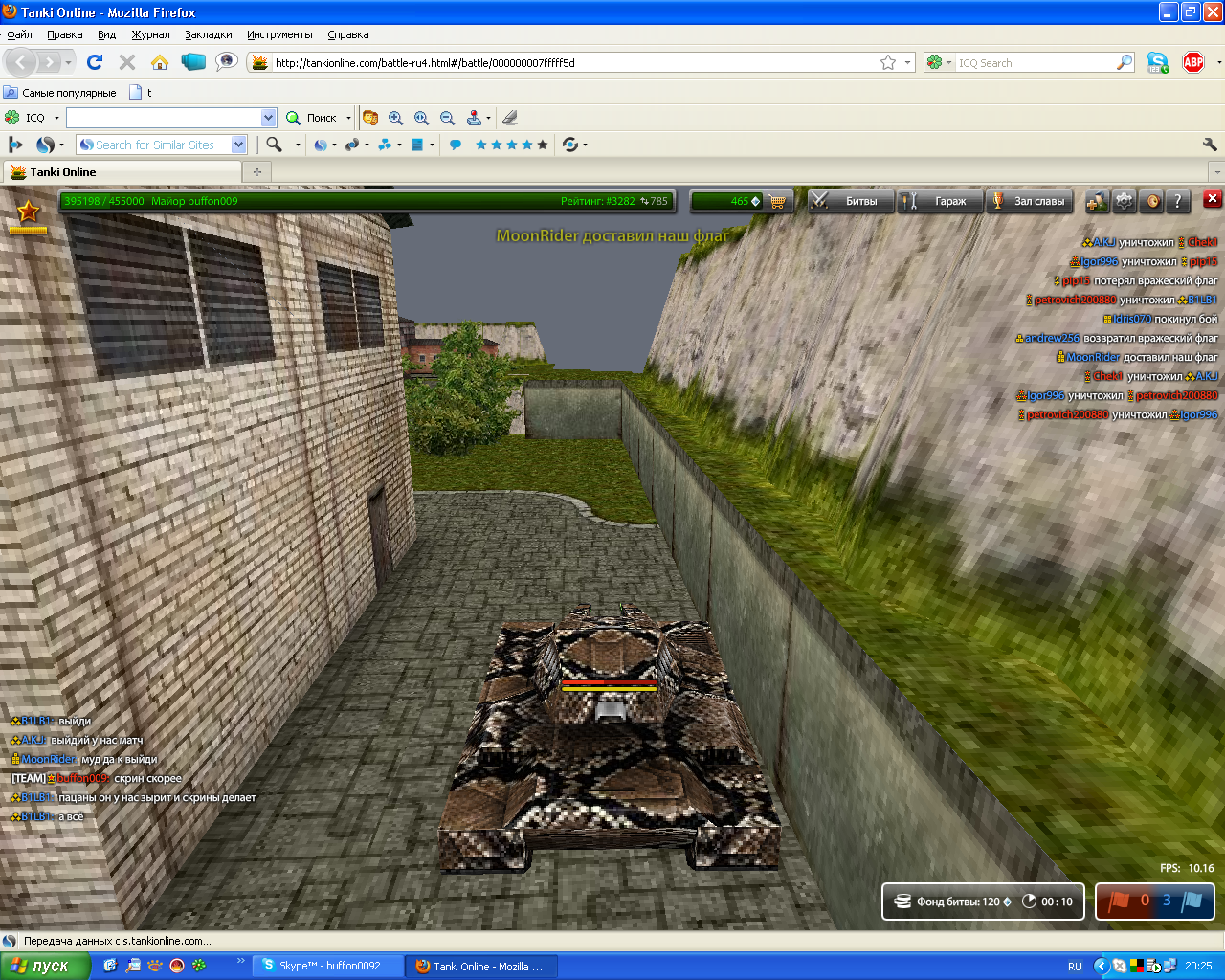Click the zoom reset magnifier icon

click(x=421, y=118)
